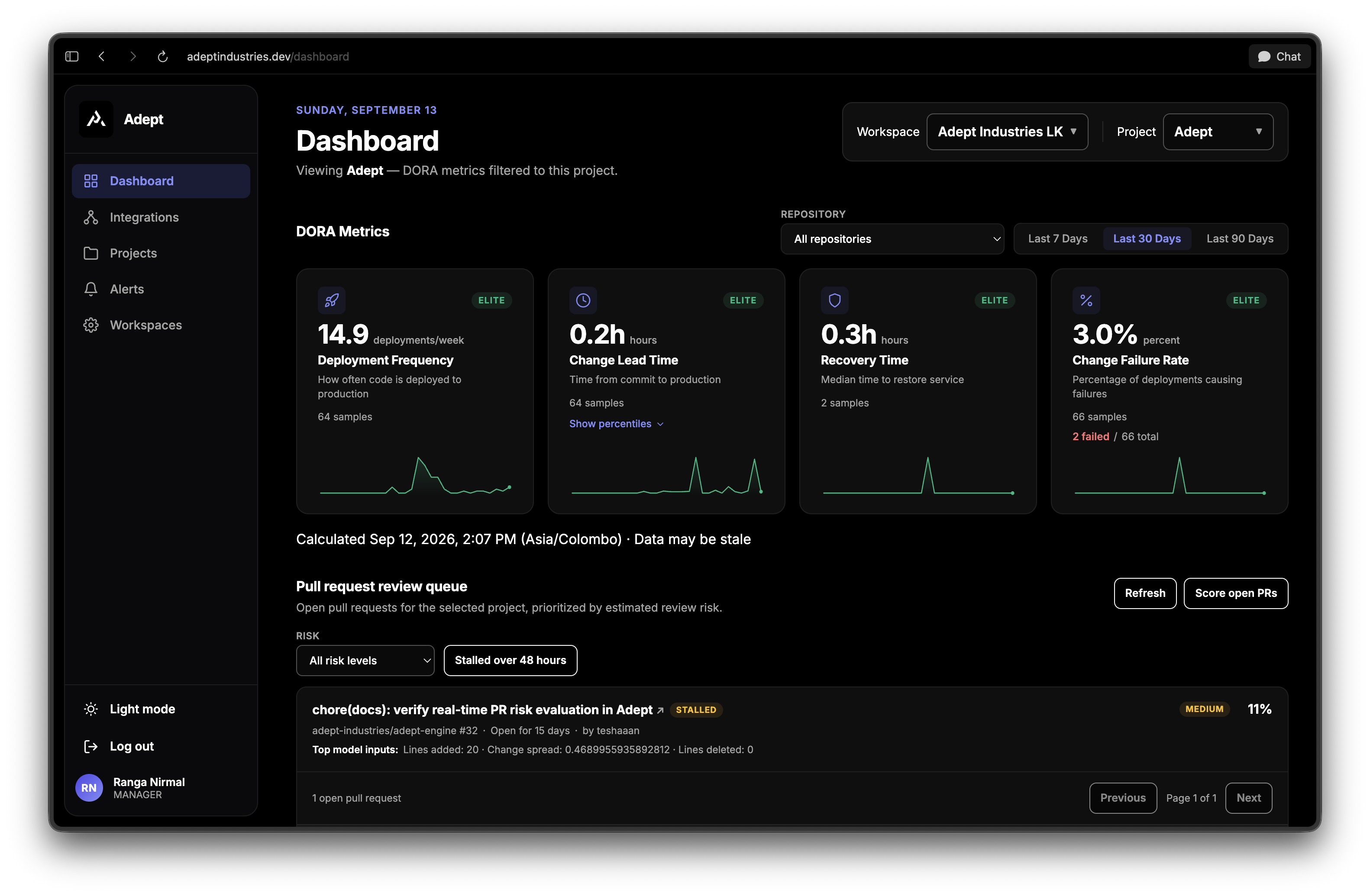The width and height of the screenshot is (1370, 896).
Task: Click the shield icon on Recovery Time card
Action: [x=835, y=300]
